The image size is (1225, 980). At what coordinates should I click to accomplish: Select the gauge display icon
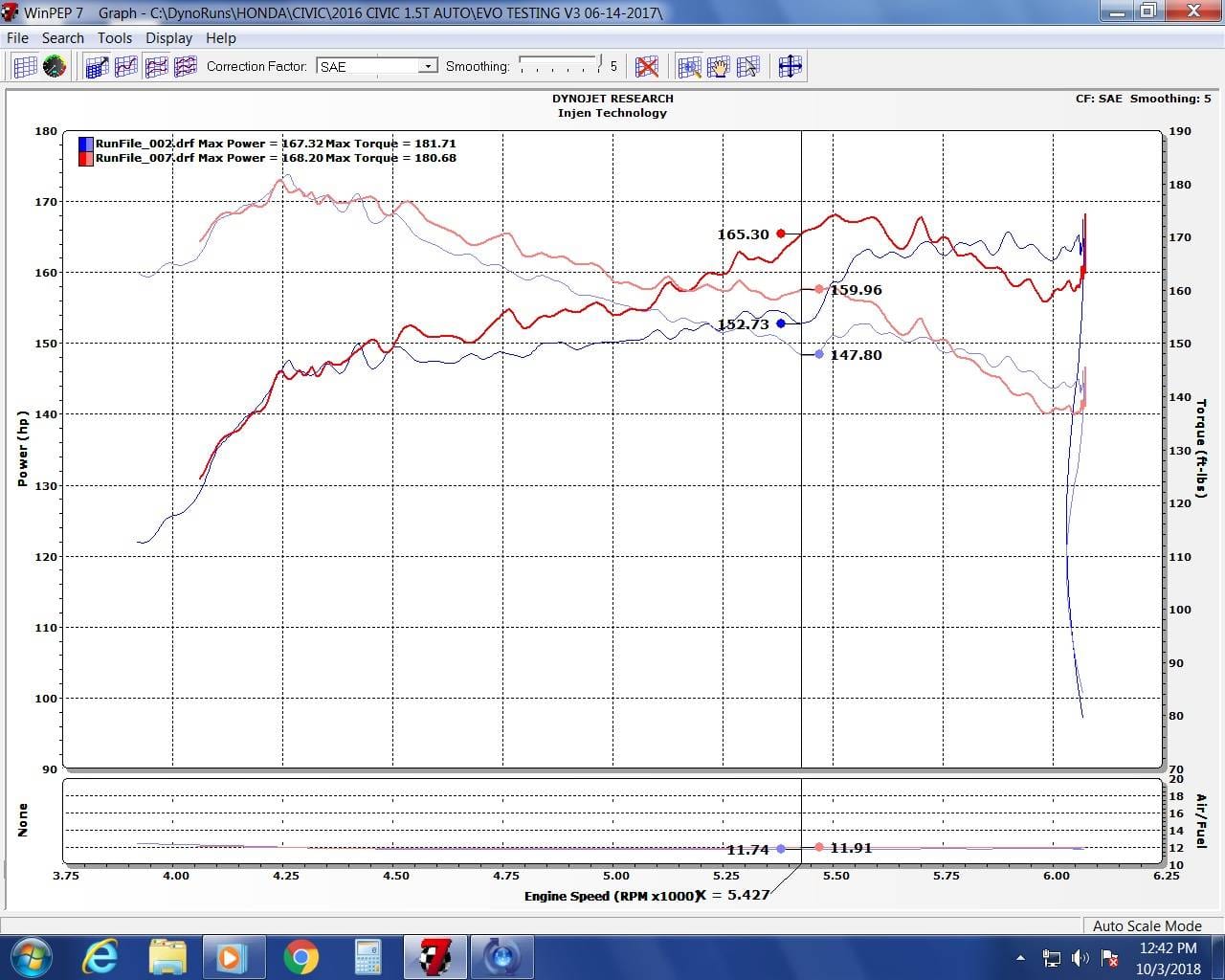pyautogui.click(x=55, y=66)
